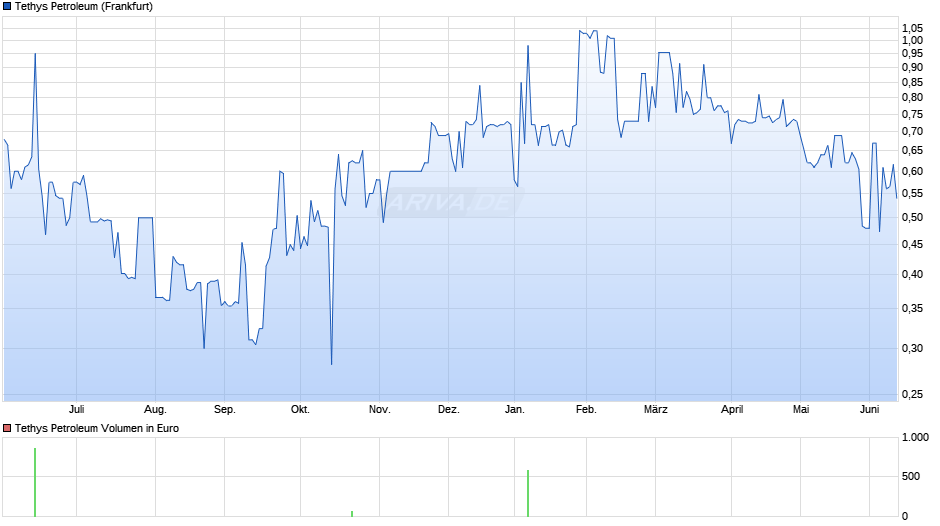
Task: Click the 0,30 price axis value
Action: (912, 348)
